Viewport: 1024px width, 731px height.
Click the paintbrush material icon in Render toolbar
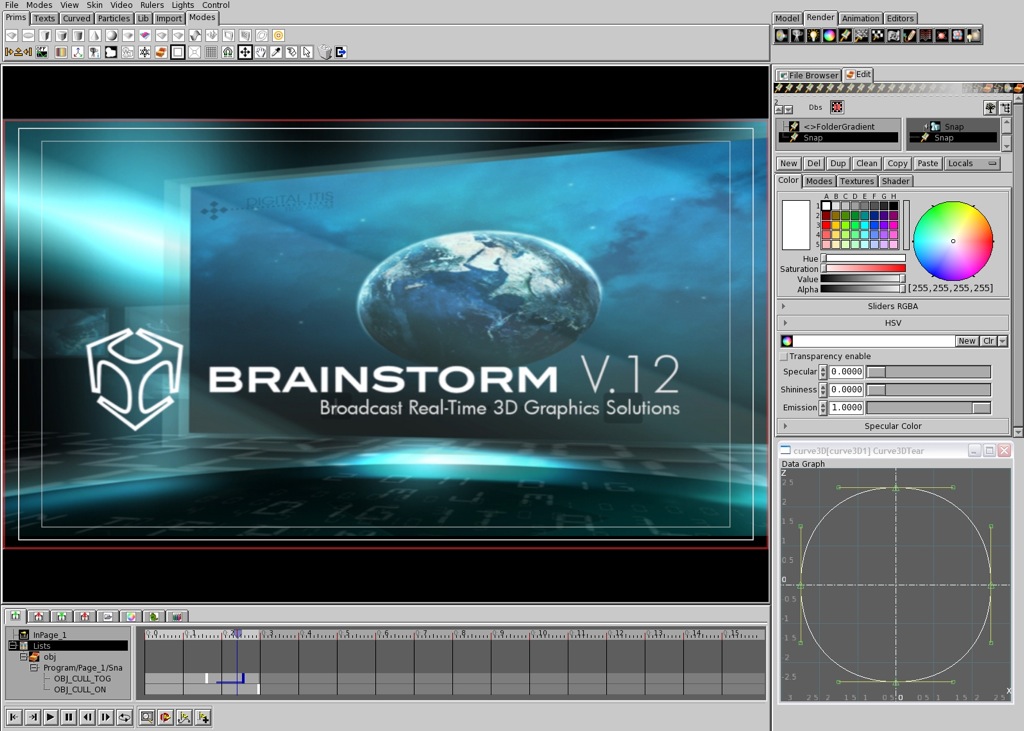click(x=845, y=36)
